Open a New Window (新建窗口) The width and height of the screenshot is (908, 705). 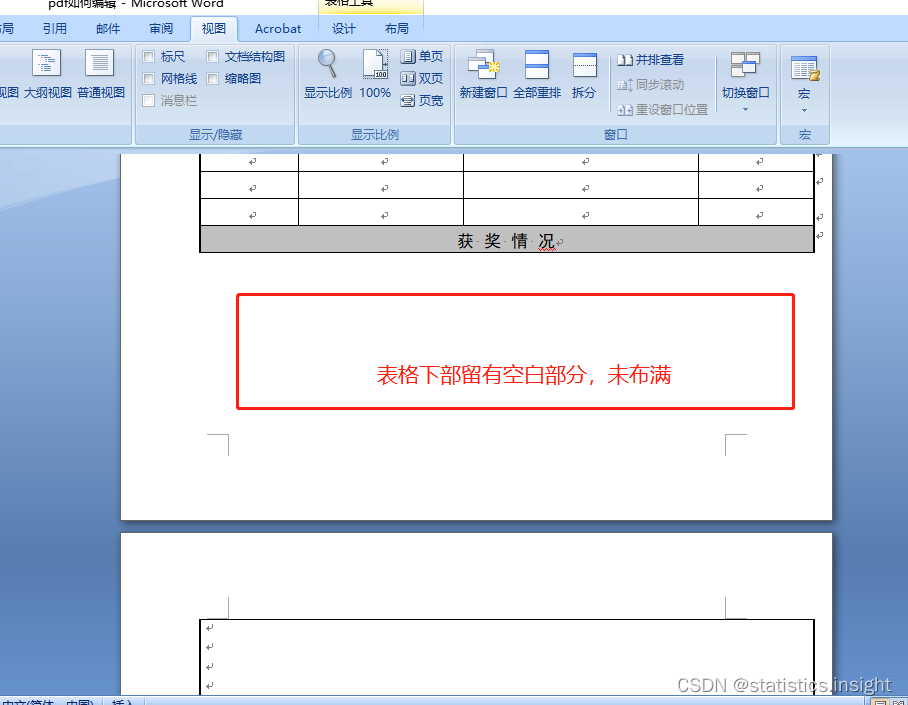point(484,74)
